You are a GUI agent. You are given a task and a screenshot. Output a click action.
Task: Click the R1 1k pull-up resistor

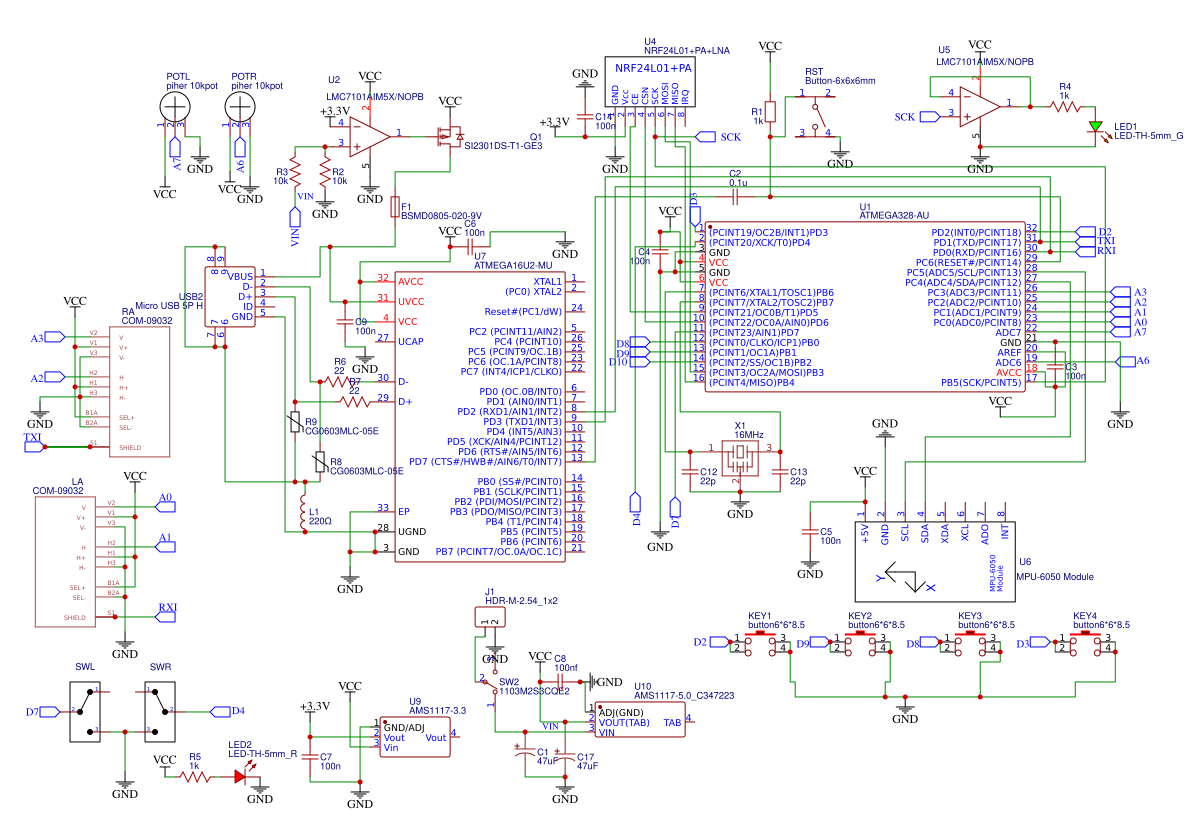coord(770,111)
